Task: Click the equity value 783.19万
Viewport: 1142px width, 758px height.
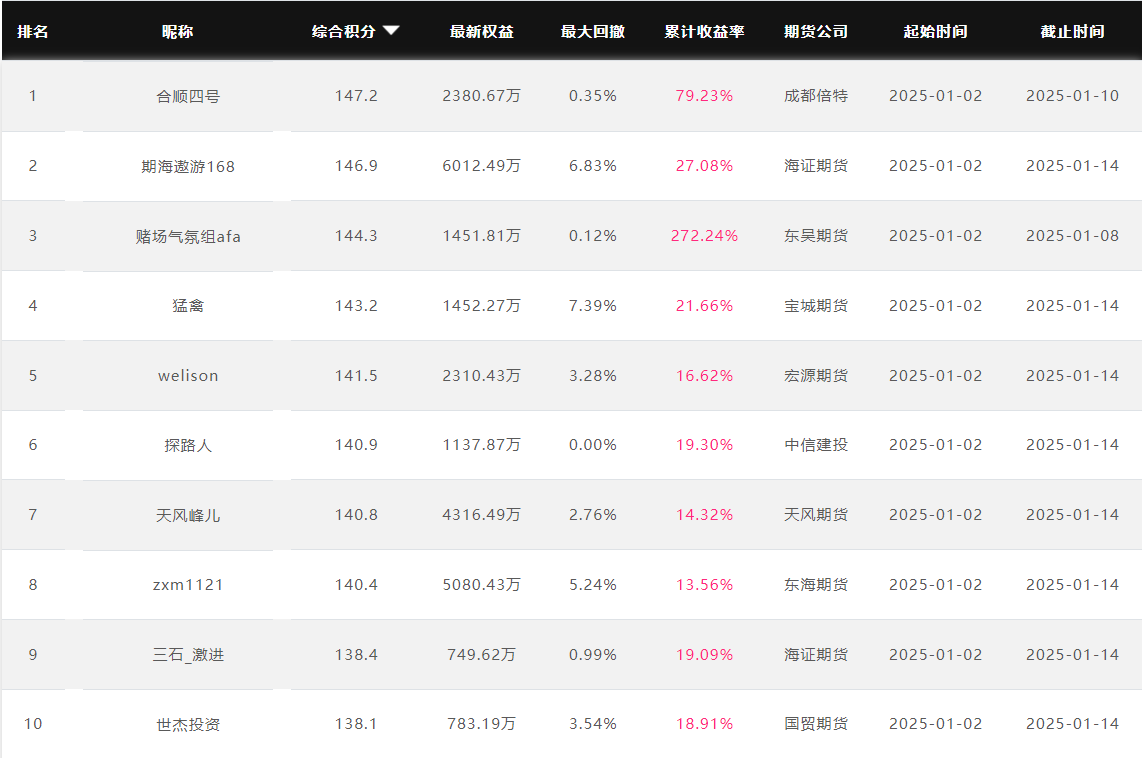Action: [x=481, y=724]
